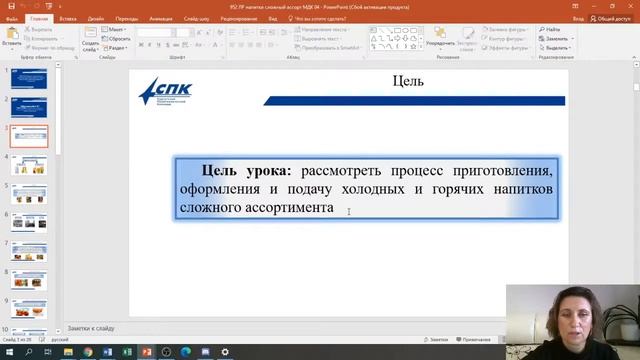
Task: Select the down arrow shape in gallery
Action: click(x=405, y=38)
